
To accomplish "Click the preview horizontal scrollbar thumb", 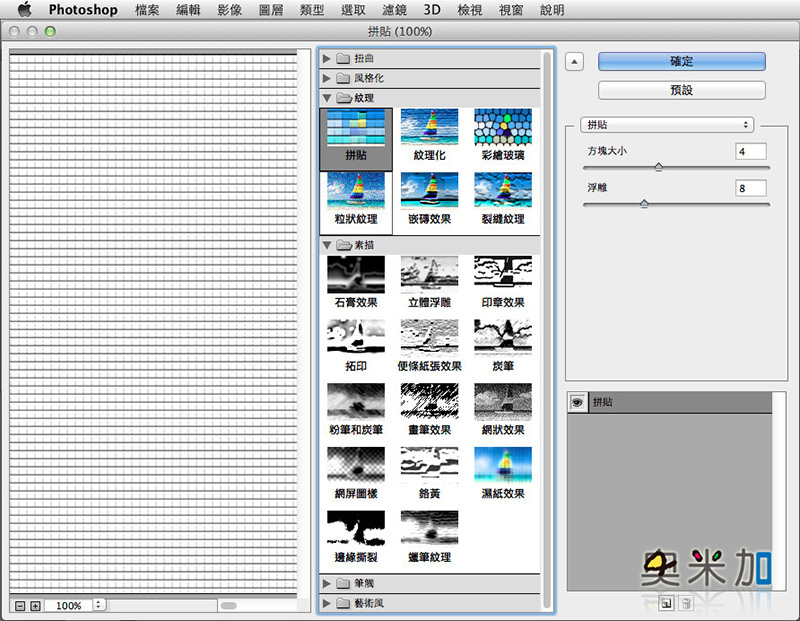I will 228,606.
